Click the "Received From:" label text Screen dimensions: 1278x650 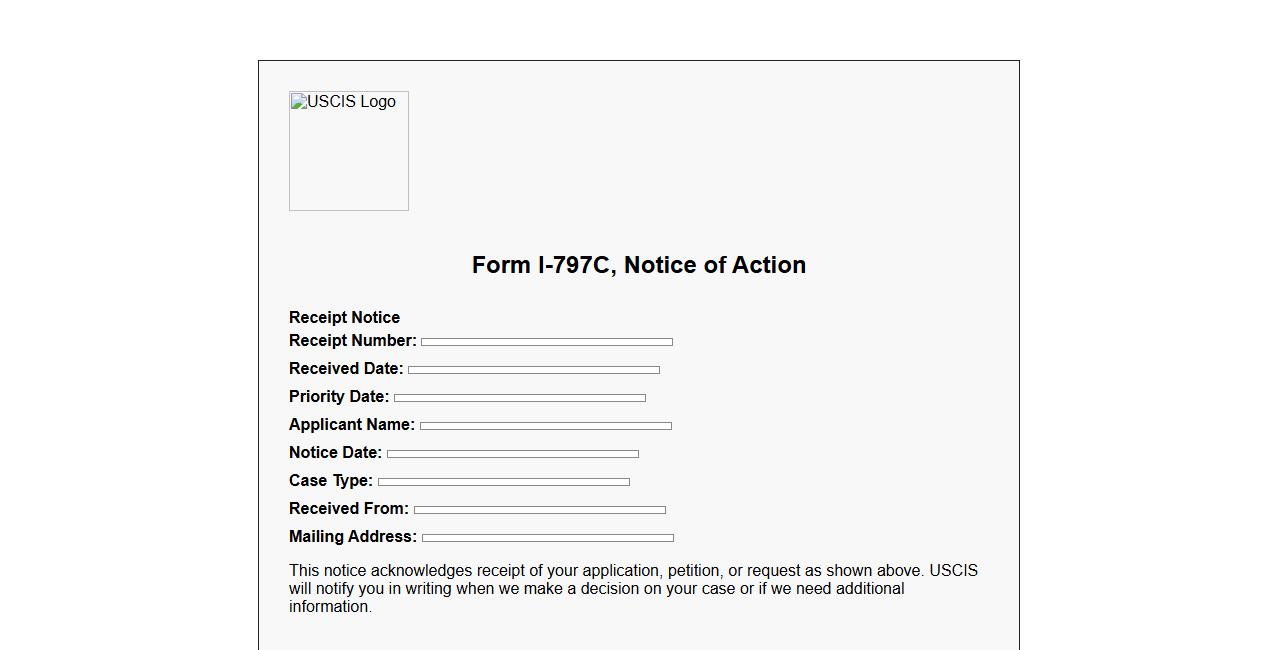(x=348, y=509)
